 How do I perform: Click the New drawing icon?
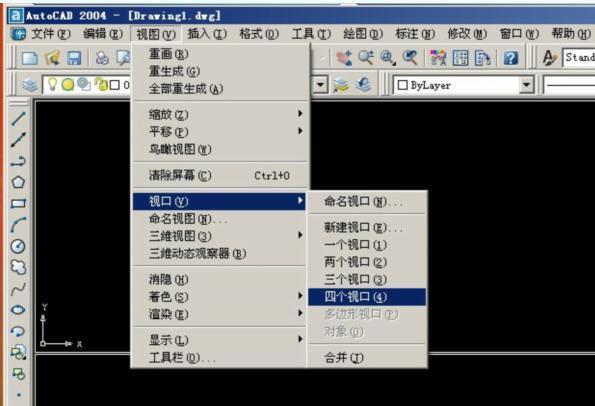pos(30,58)
